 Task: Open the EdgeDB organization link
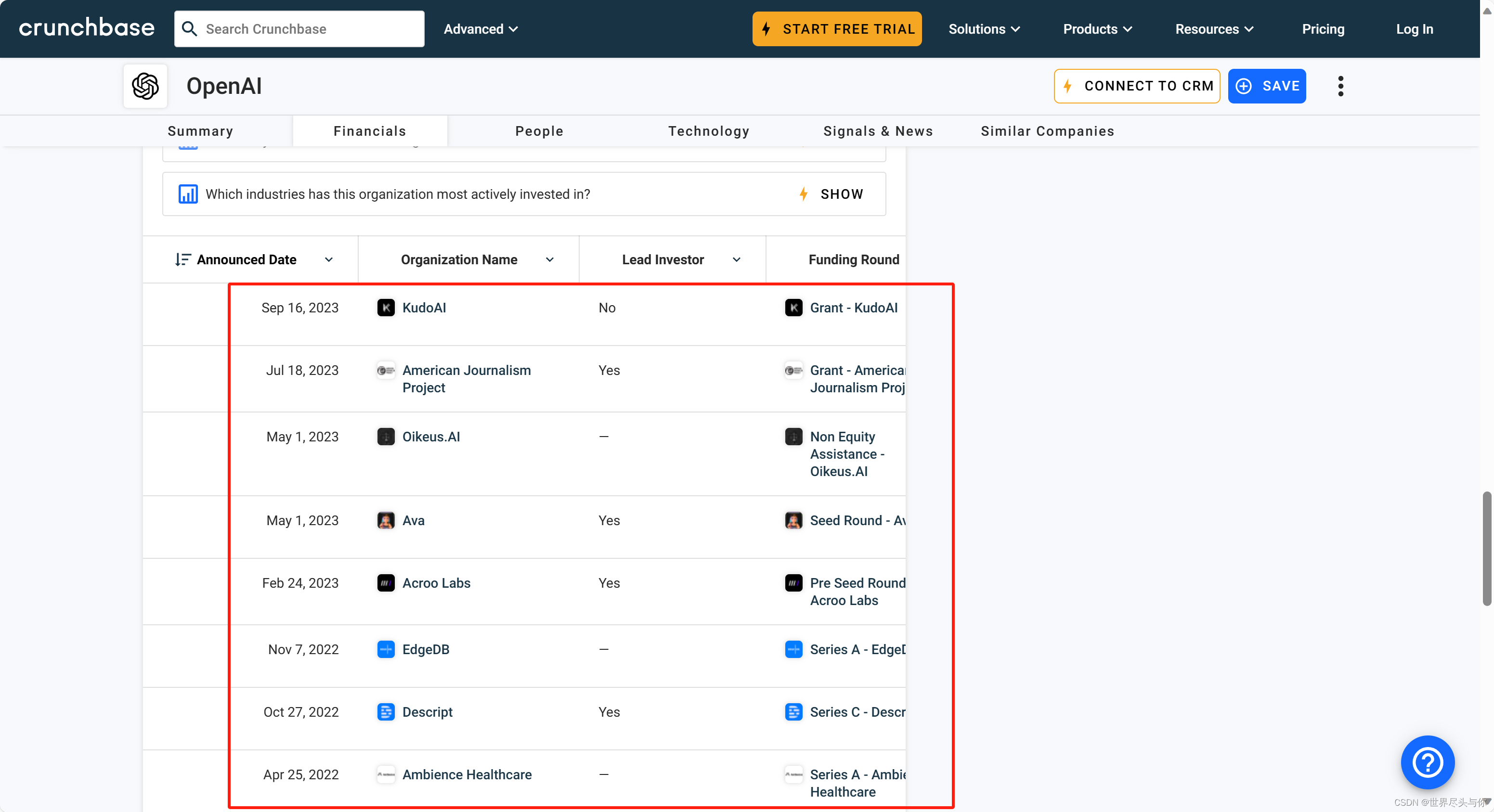(x=426, y=649)
